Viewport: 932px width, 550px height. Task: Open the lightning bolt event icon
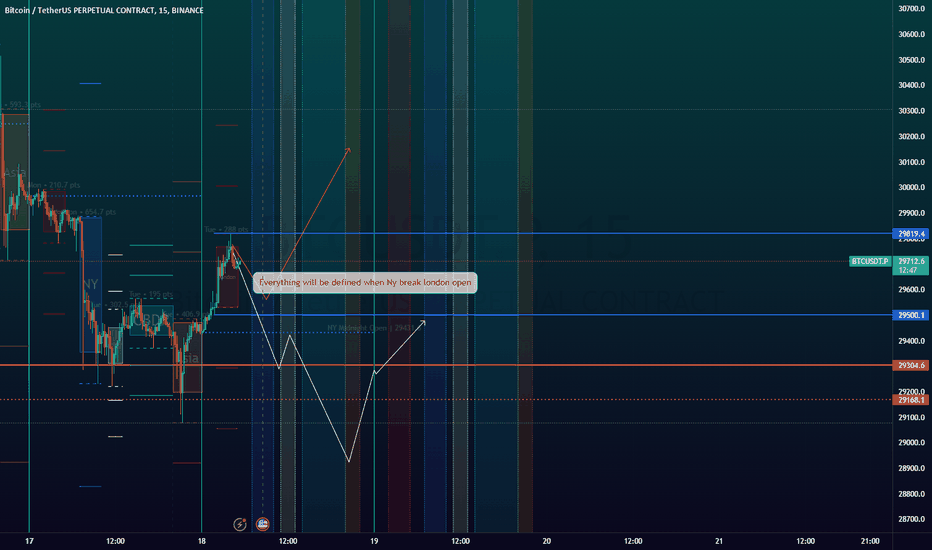[240, 524]
